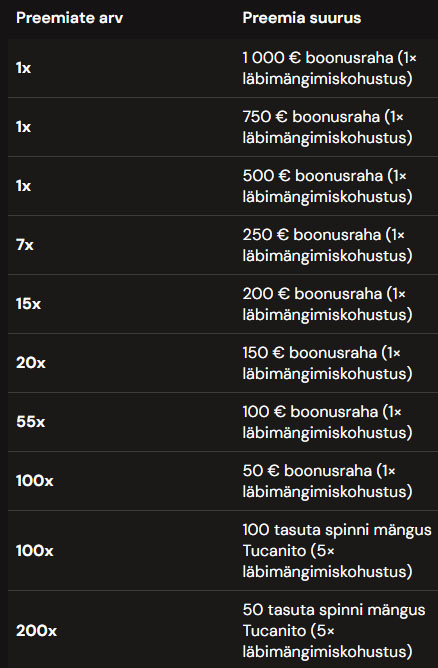Select the 250 € boonusraha prize text

(x=327, y=245)
